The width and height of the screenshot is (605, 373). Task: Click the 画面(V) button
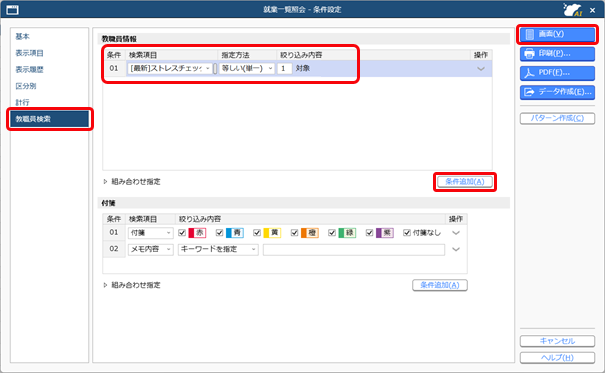click(557, 34)
